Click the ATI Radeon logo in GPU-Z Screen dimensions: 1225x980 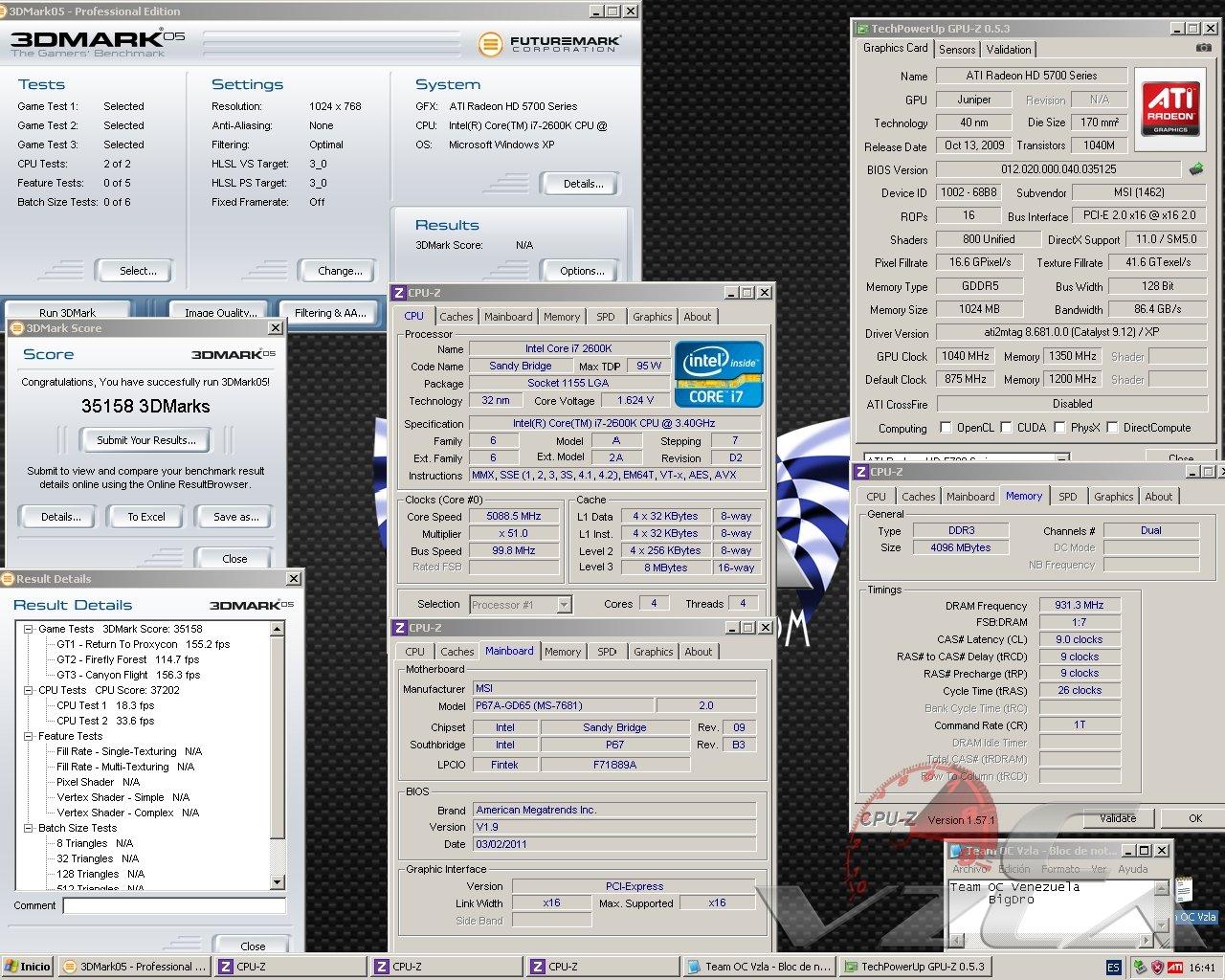[1169, 107]
